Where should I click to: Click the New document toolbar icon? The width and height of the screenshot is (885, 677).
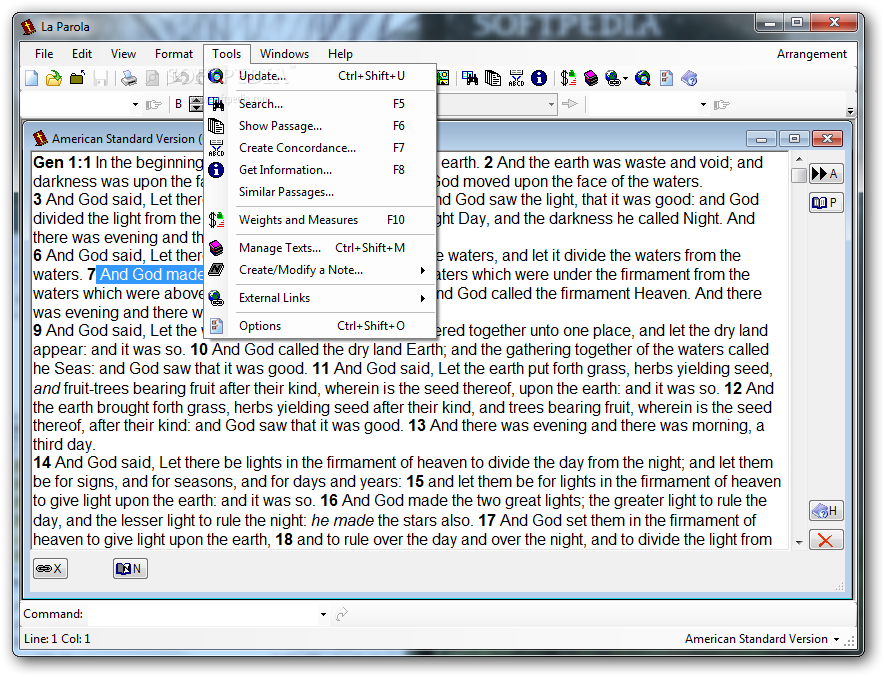point(32,78)
